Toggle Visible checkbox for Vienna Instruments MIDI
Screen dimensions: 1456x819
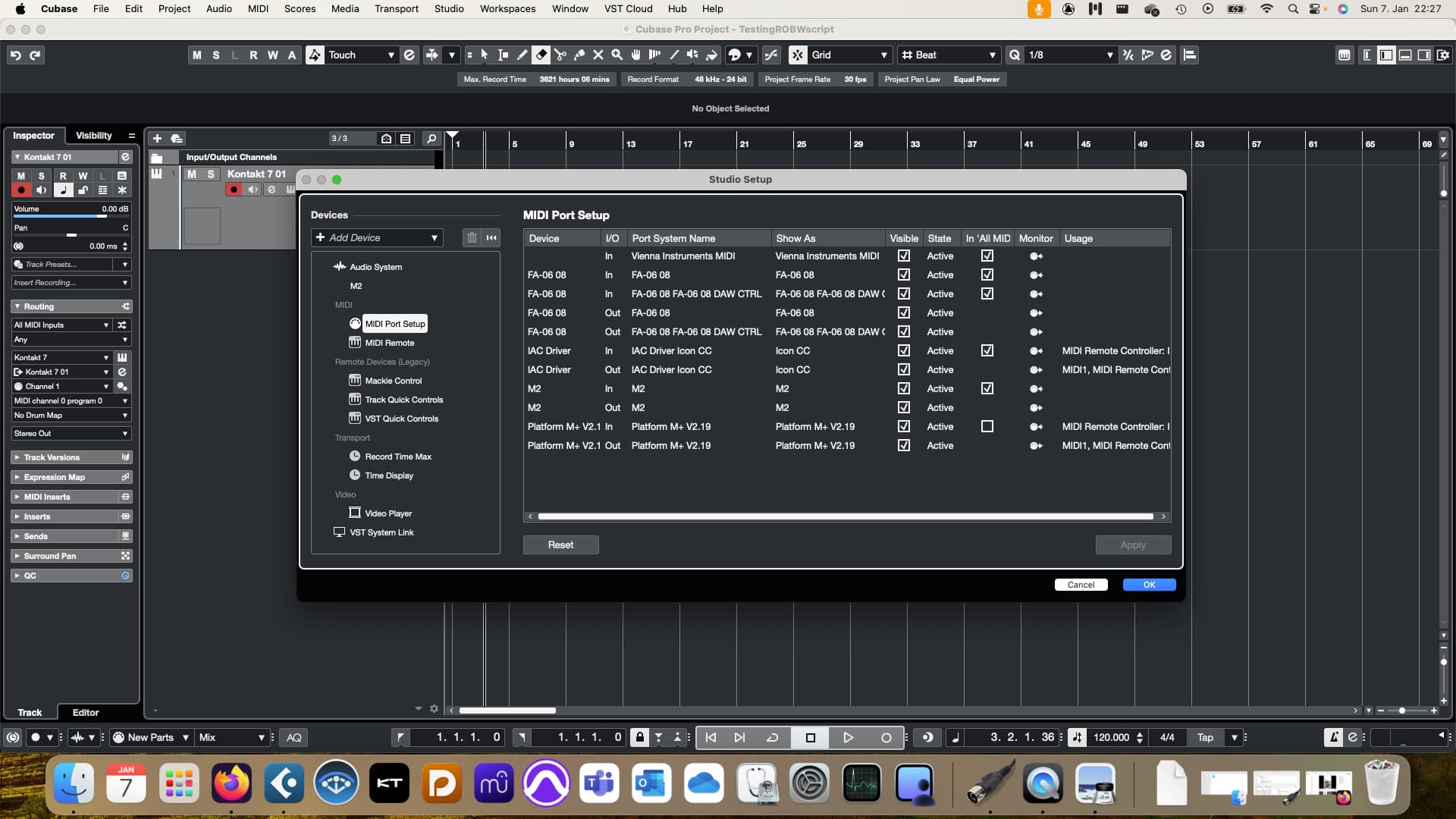(904, 256)
